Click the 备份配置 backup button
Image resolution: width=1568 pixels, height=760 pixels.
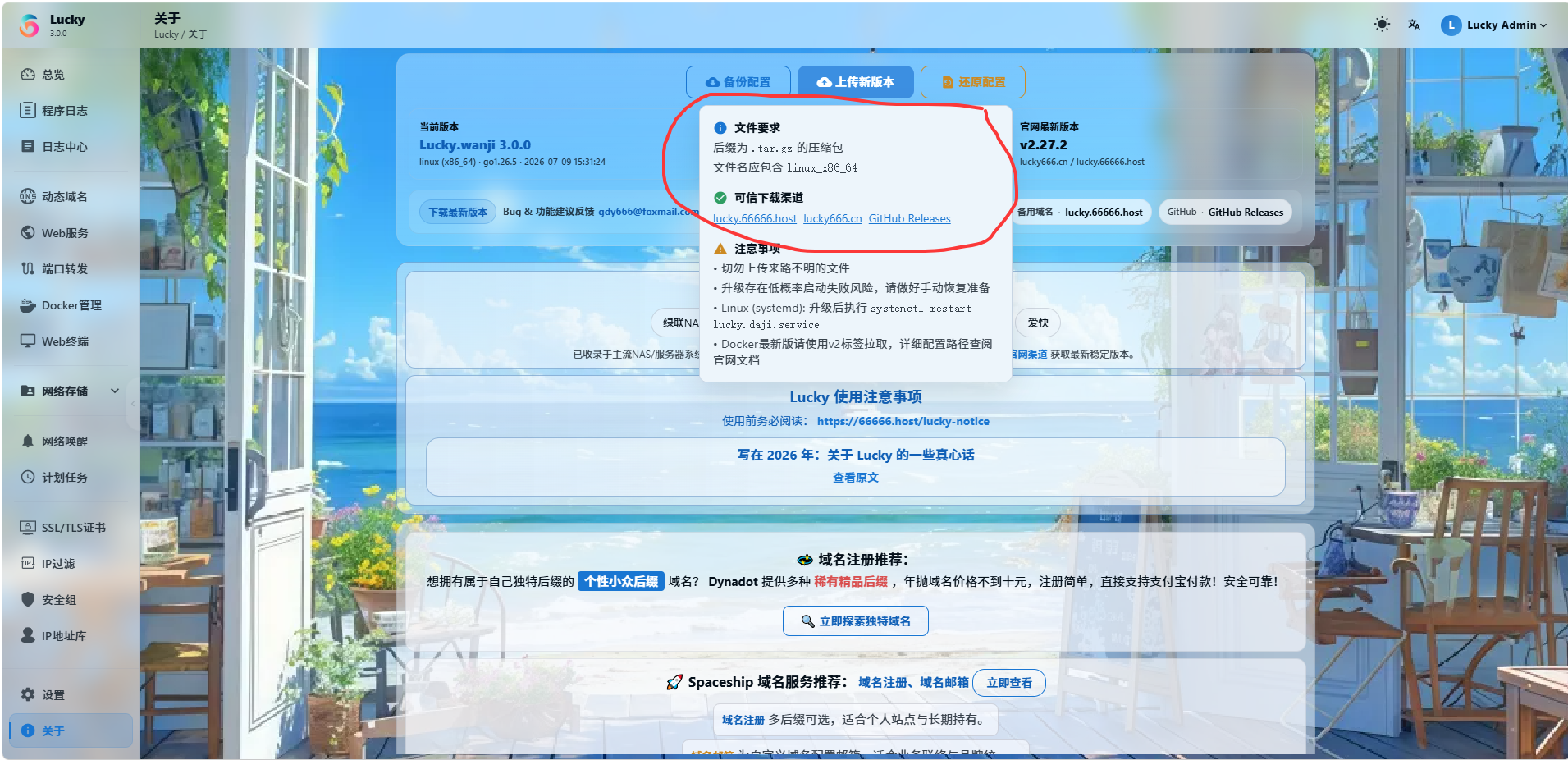738,82
